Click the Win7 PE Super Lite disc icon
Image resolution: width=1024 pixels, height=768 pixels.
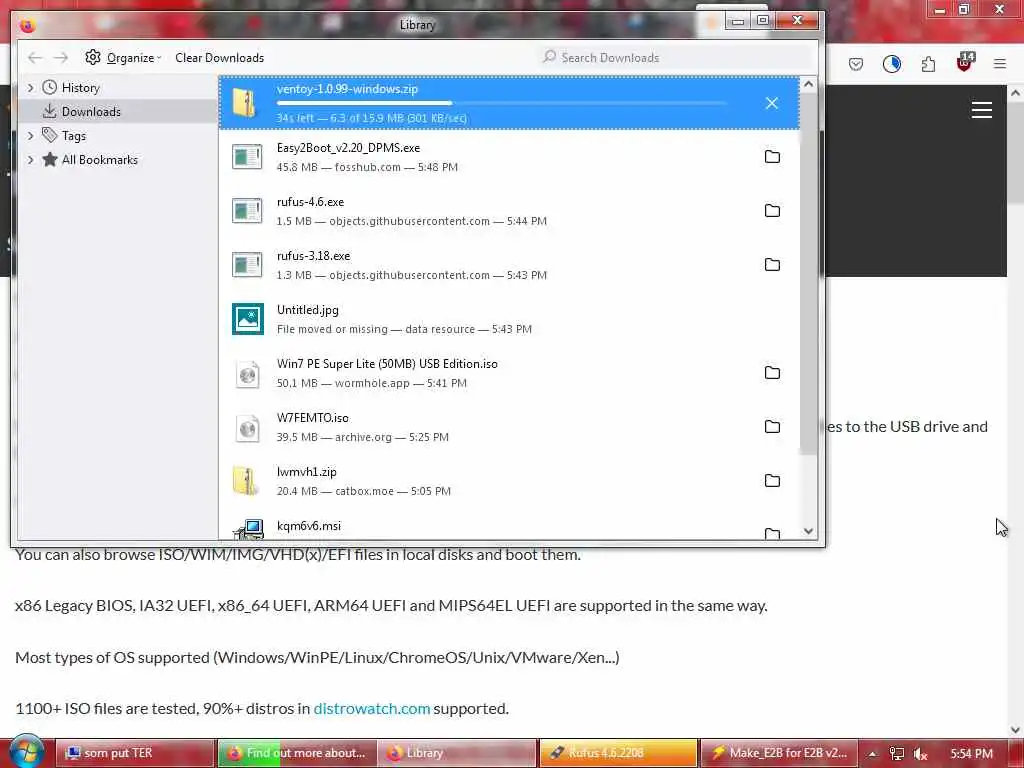click(248, 373)
